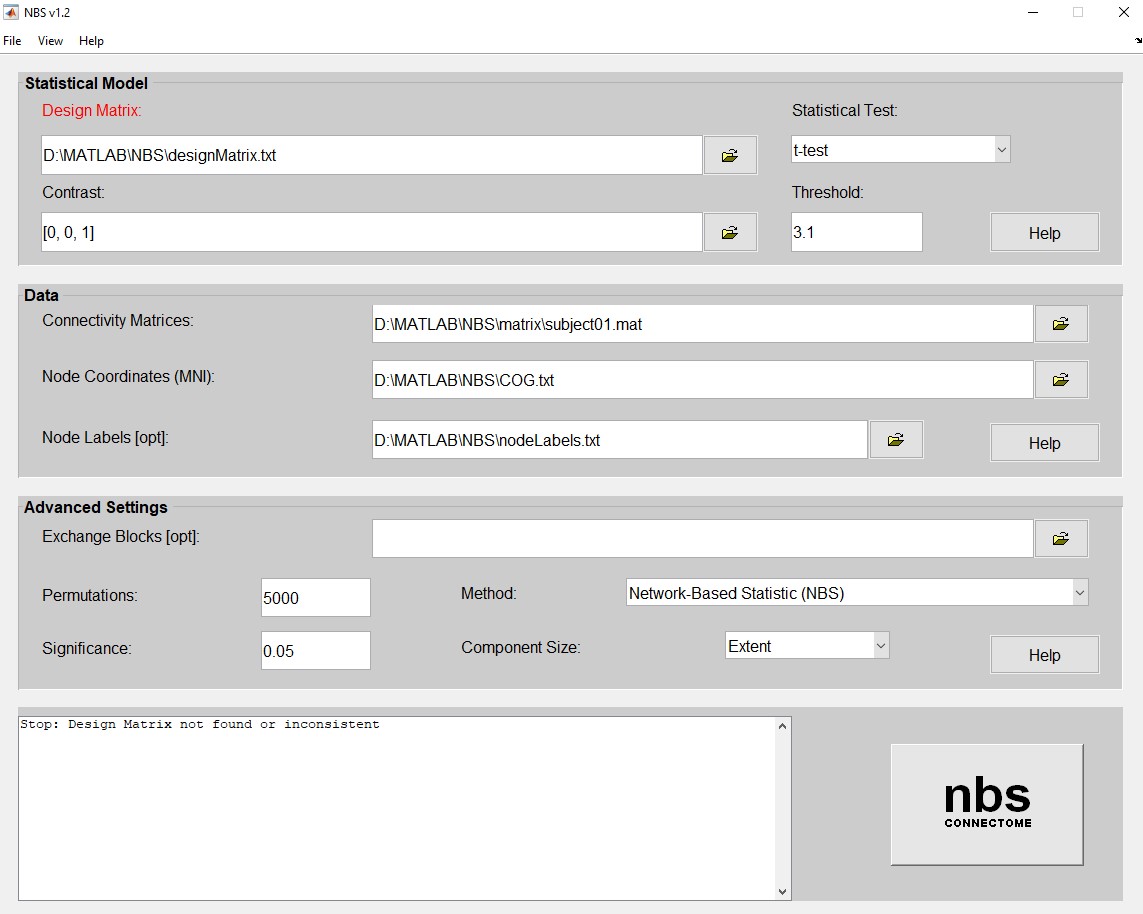Click Help in Statistical Model panel
The width and height of the screenshot is (1143, 914).
1044,233
